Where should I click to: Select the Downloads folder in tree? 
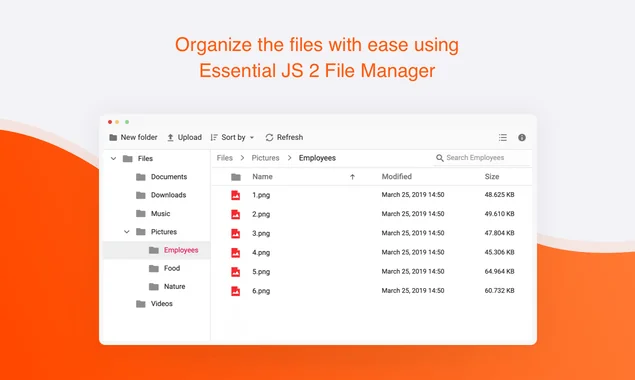pyautogui.click(x=168, y=195)
